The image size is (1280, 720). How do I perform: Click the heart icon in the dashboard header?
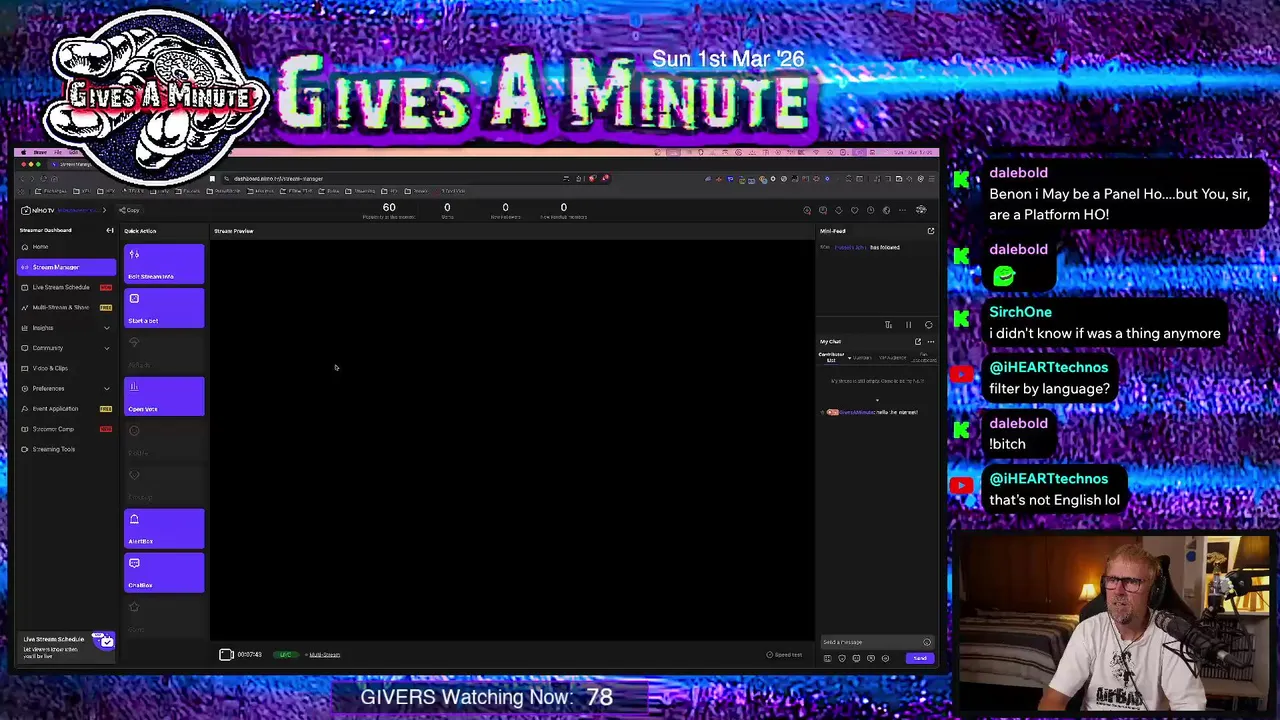854,210
